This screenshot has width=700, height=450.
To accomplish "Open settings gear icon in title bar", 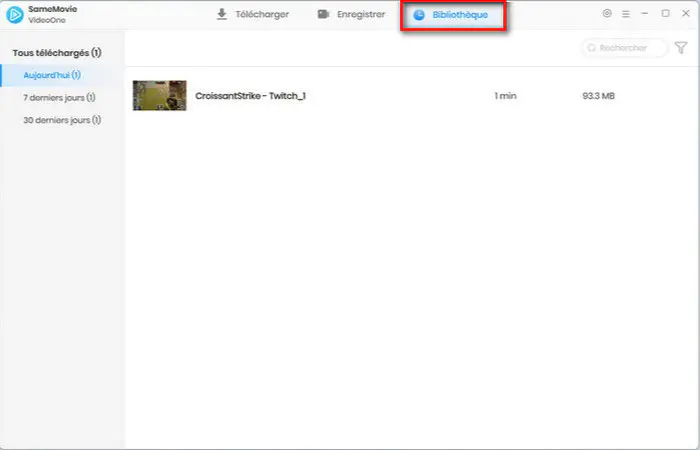I will tap(607, 13).
